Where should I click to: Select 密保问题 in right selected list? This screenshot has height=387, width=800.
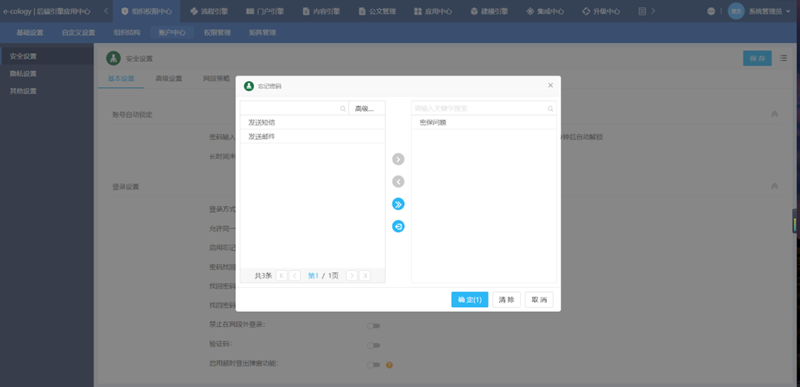[x=484, y=122]
